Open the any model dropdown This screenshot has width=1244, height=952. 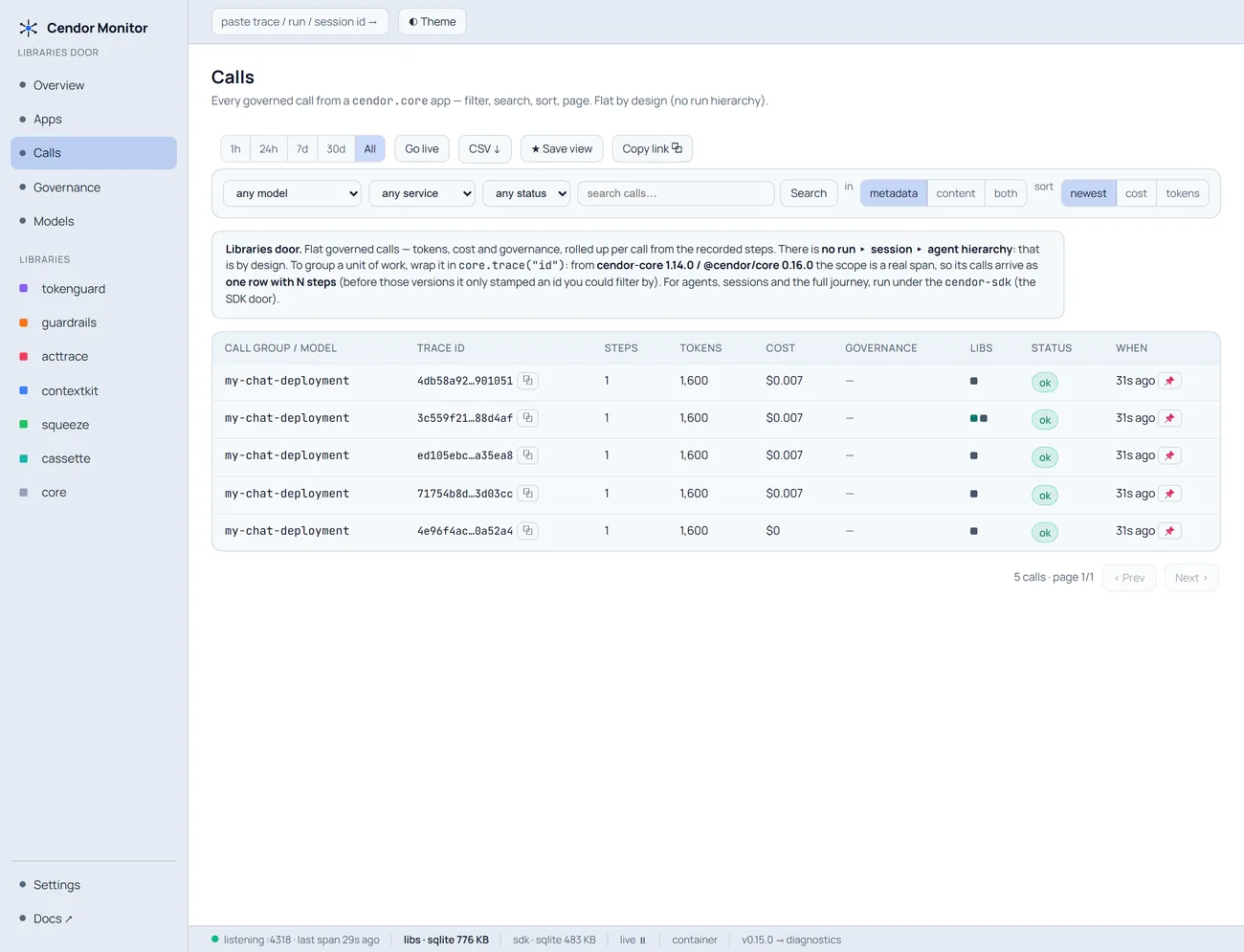coord(292,193)
